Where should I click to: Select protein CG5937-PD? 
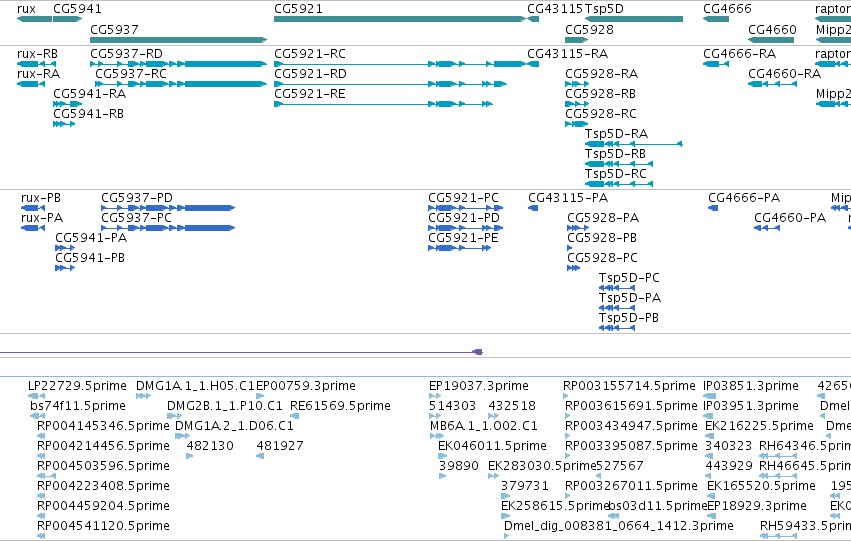(168, 208)
